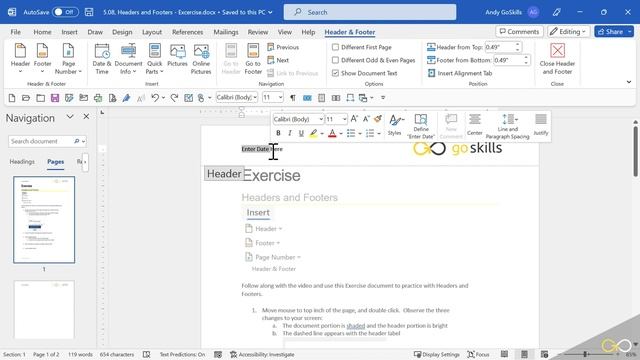Open the References ribbon tab
Screen dimensions: 640x360
click(187, 32)
